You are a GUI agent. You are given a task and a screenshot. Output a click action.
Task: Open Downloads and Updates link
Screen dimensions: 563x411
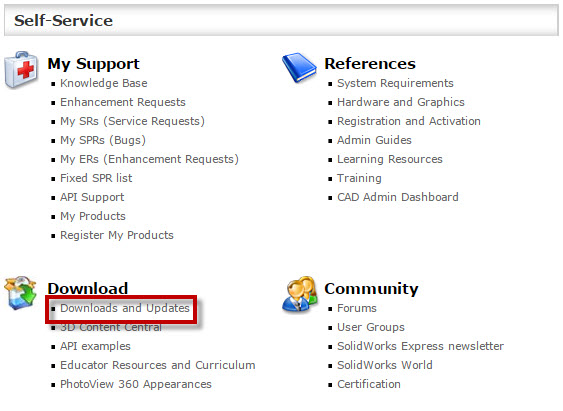point(125,308)
